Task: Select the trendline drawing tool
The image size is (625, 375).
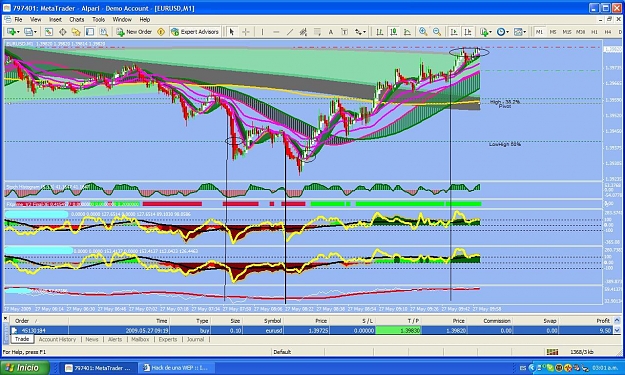Action: (290, 32)
